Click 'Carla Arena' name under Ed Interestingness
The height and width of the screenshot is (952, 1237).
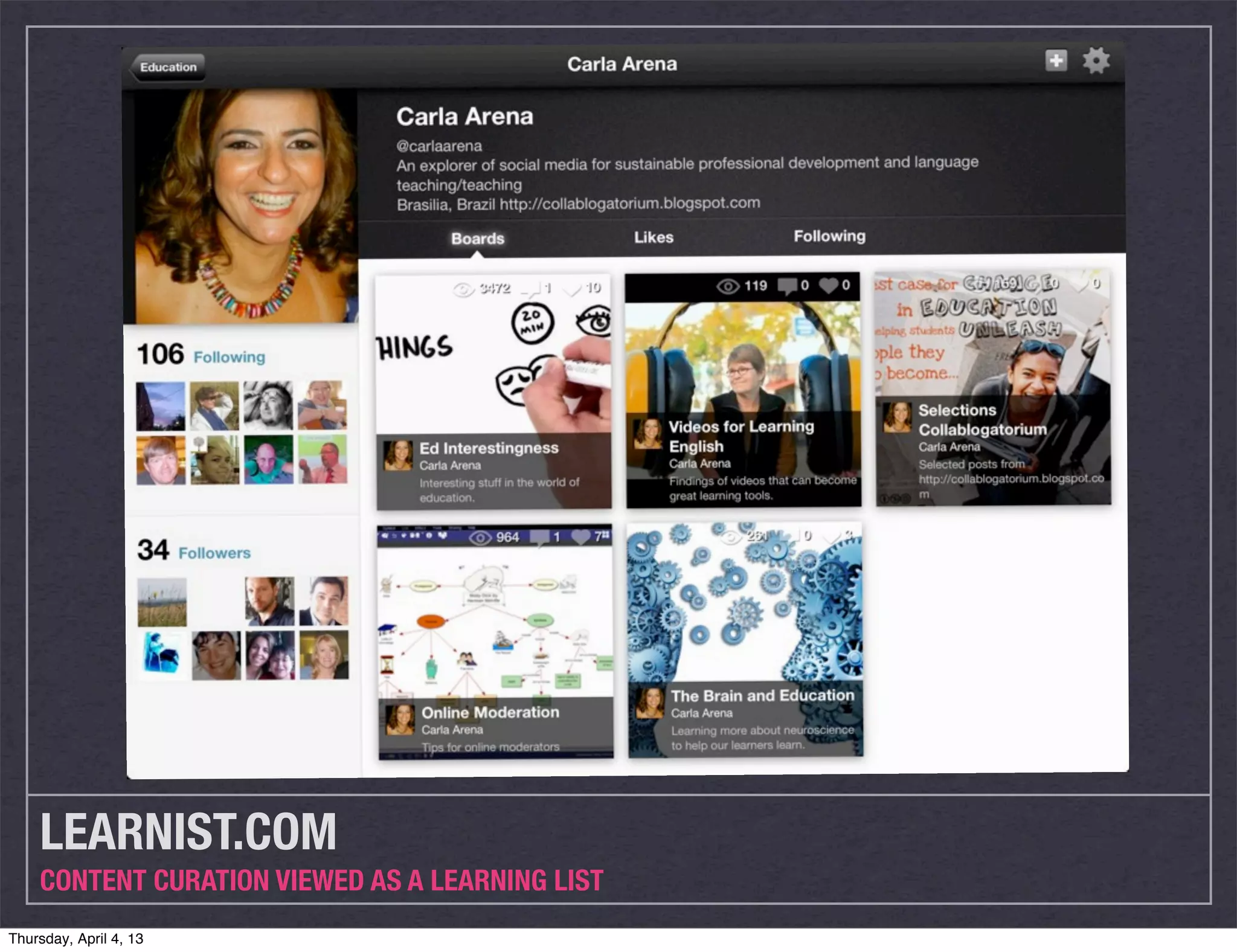[450, 466]
